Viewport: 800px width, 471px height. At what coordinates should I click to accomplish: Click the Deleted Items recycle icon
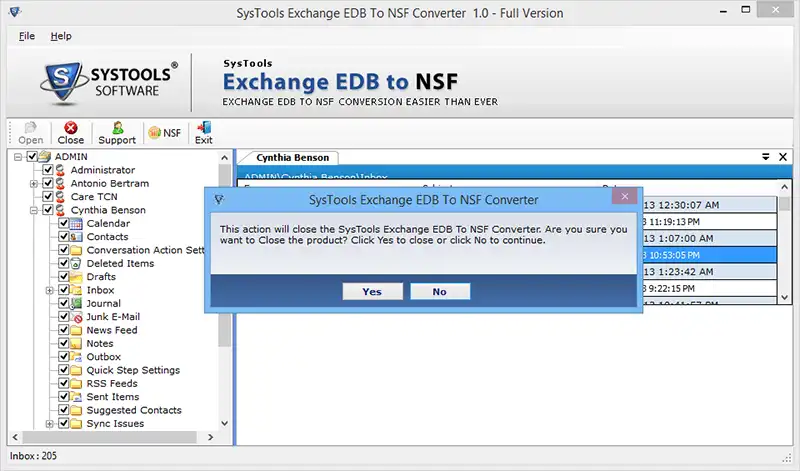click(x=76, y=263)
